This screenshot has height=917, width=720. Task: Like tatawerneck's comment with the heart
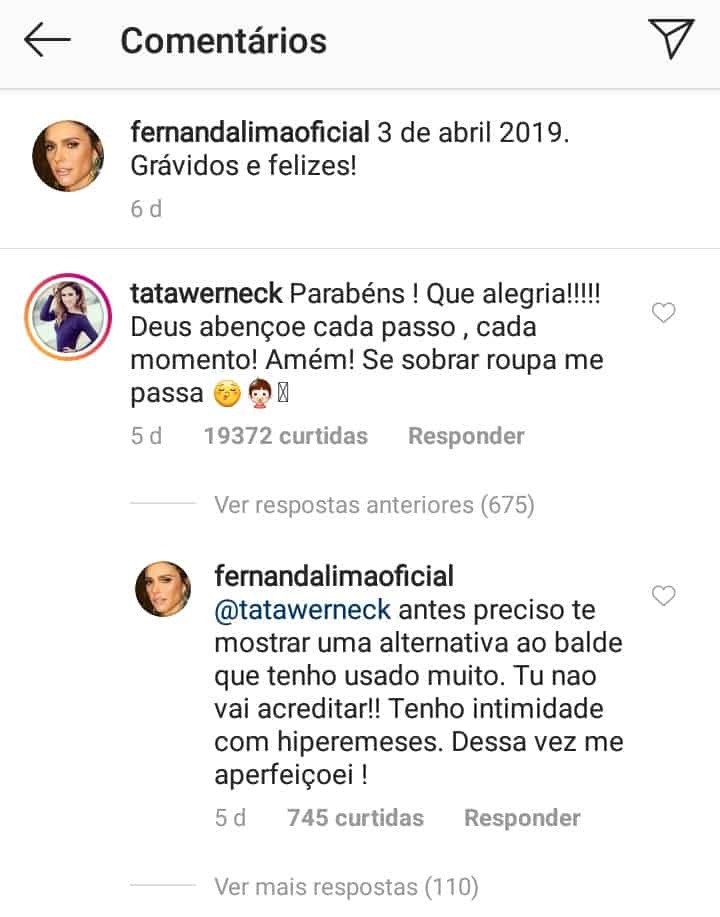click(663, 314)
